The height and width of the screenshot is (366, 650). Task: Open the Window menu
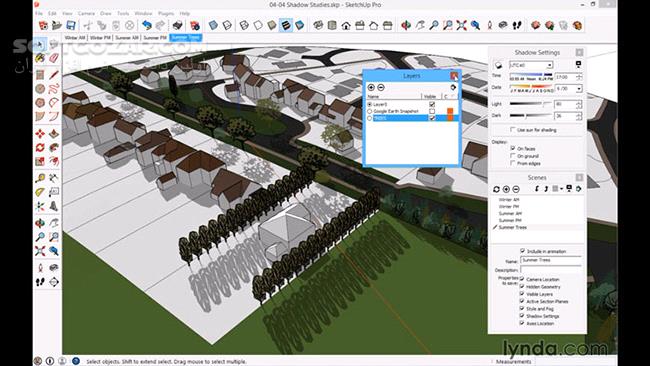[x=143, y=13]
